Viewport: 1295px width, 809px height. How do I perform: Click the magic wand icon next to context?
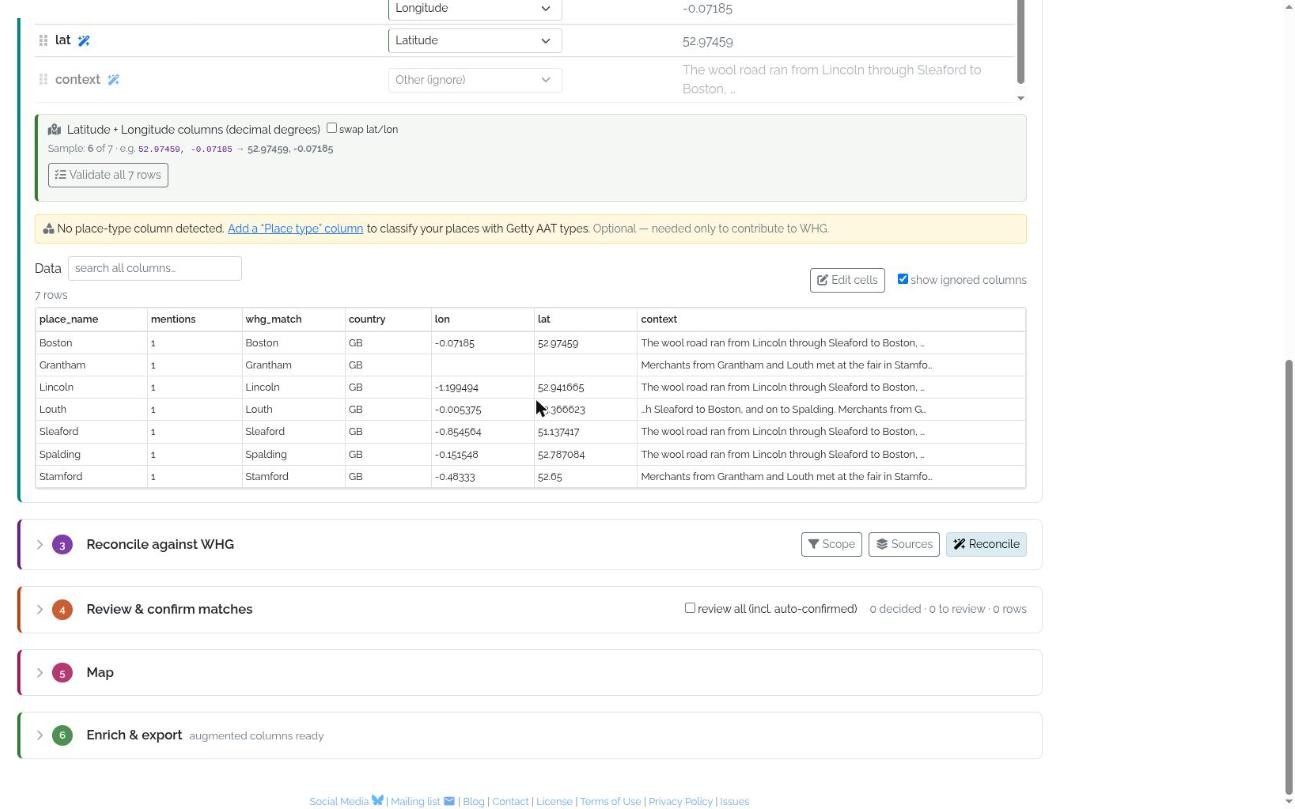[113, 80]
